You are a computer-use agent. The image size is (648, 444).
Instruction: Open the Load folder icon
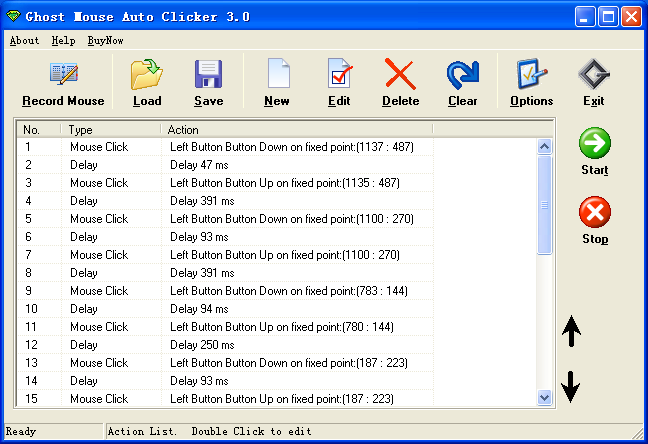click(147, 74)
